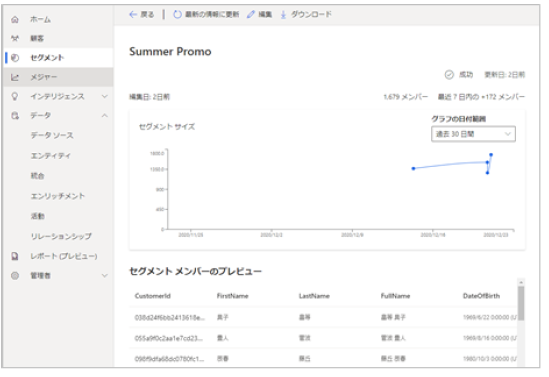Viewport: 549px width, 377px height.
Task: Click the 1,679 メンバー count text
Action: coord(406,97)
